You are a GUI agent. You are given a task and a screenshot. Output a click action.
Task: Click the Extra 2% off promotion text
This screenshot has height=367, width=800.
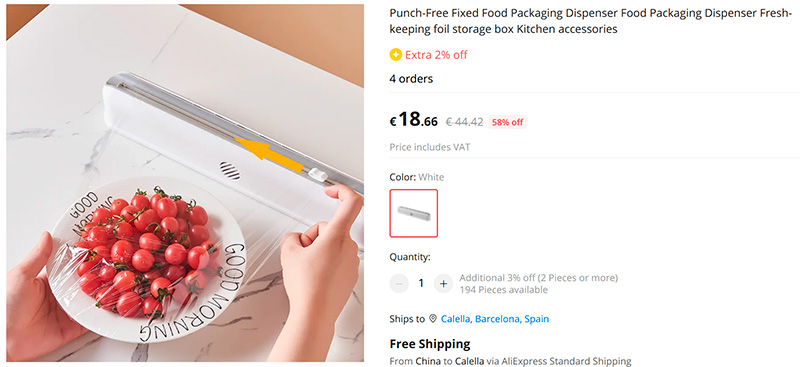coord(436,55)
